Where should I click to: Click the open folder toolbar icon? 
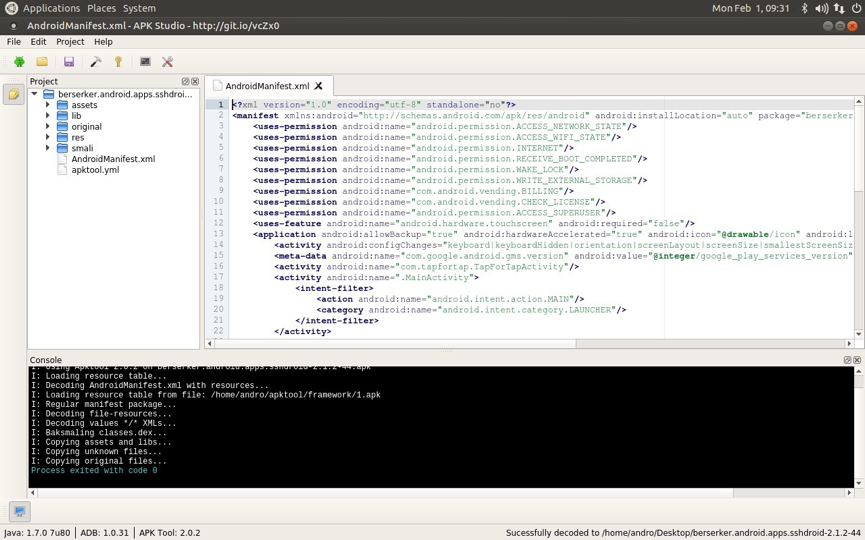click(42, 62)
